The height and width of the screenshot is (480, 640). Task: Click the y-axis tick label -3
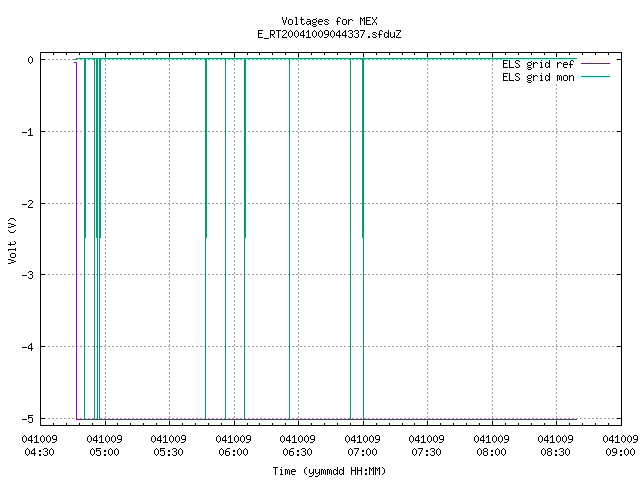point(28,276)
